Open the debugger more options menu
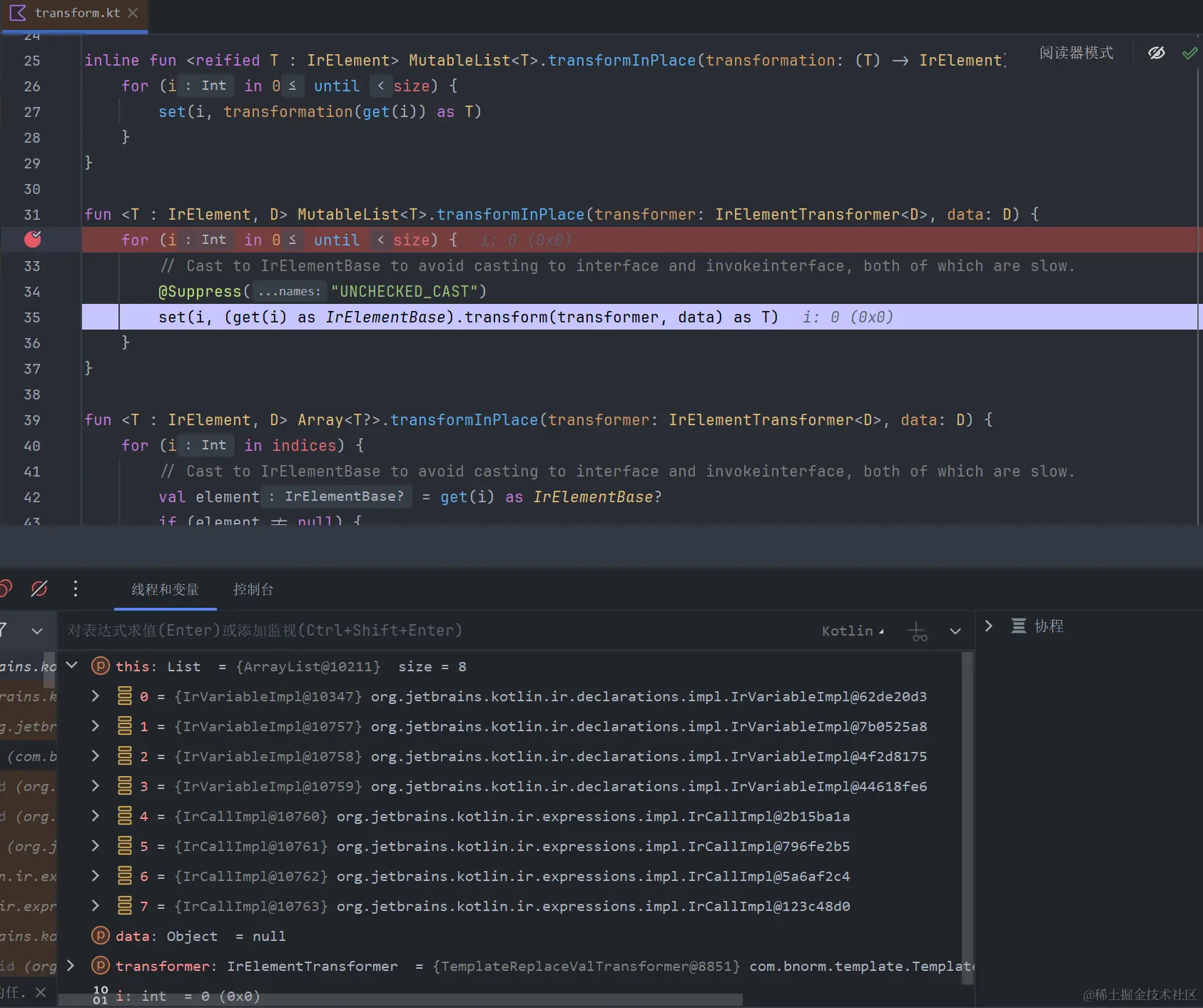1203x1008 pixels. [x=76, y=589]
